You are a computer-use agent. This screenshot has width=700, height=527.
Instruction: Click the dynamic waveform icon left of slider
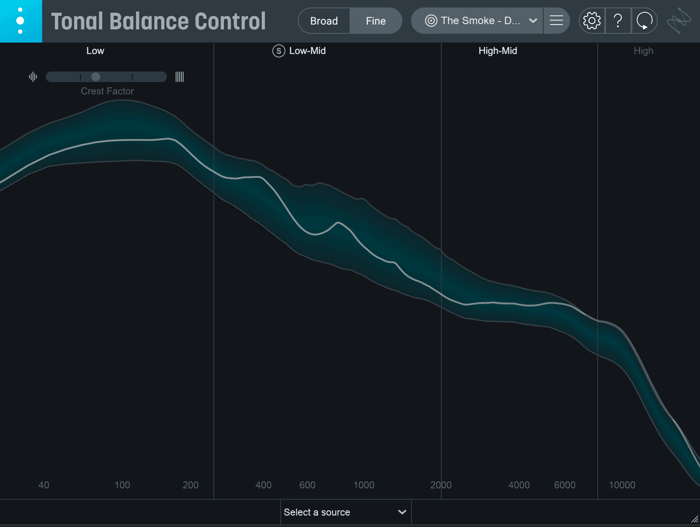(33, 77)
